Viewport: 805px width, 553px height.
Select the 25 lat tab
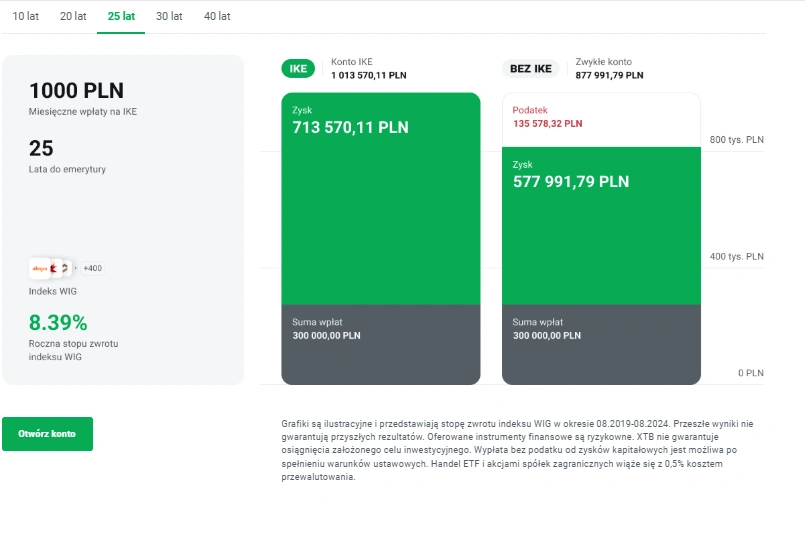point(121,16)
